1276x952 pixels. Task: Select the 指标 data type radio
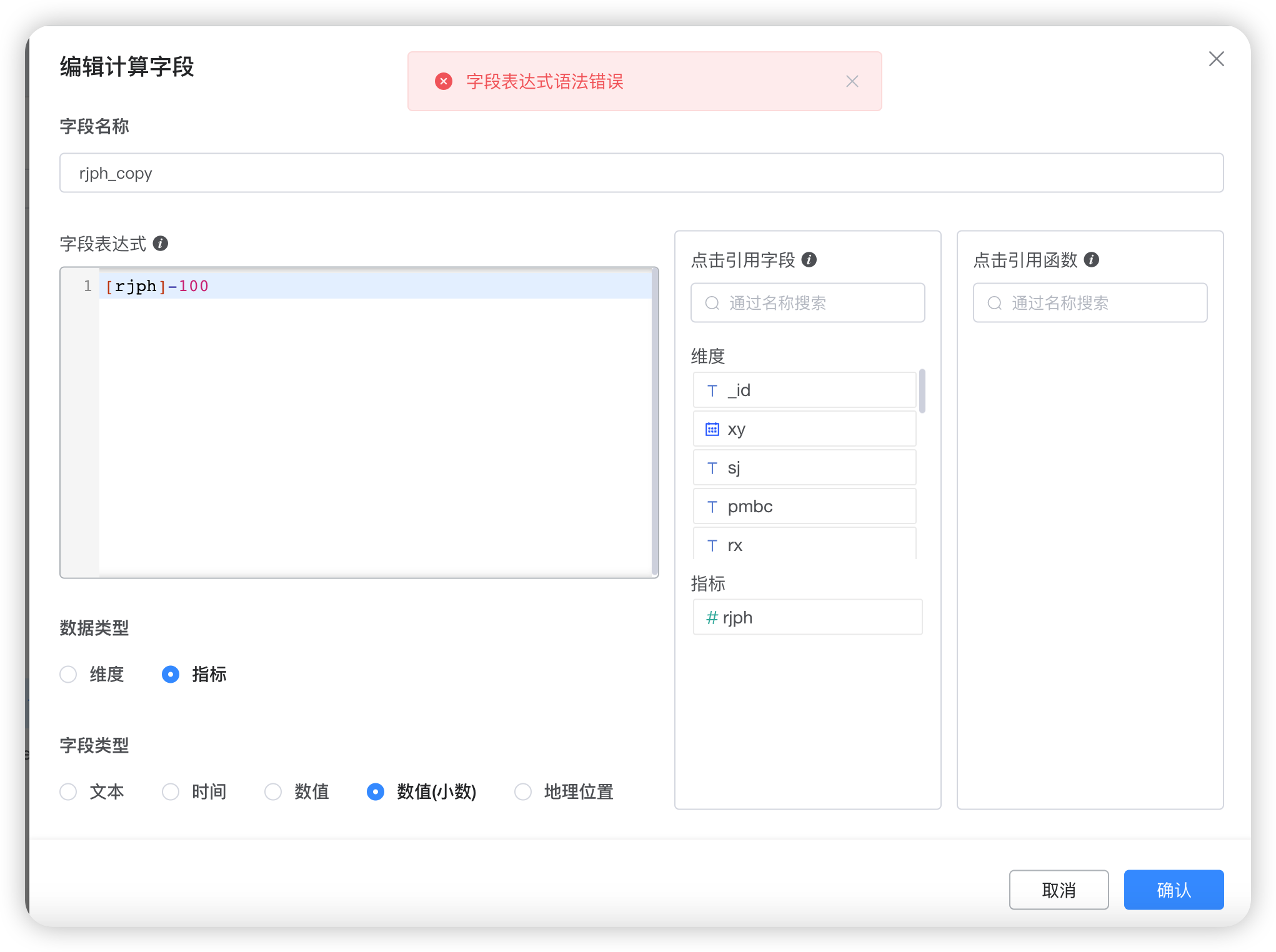tap(171, 674)
